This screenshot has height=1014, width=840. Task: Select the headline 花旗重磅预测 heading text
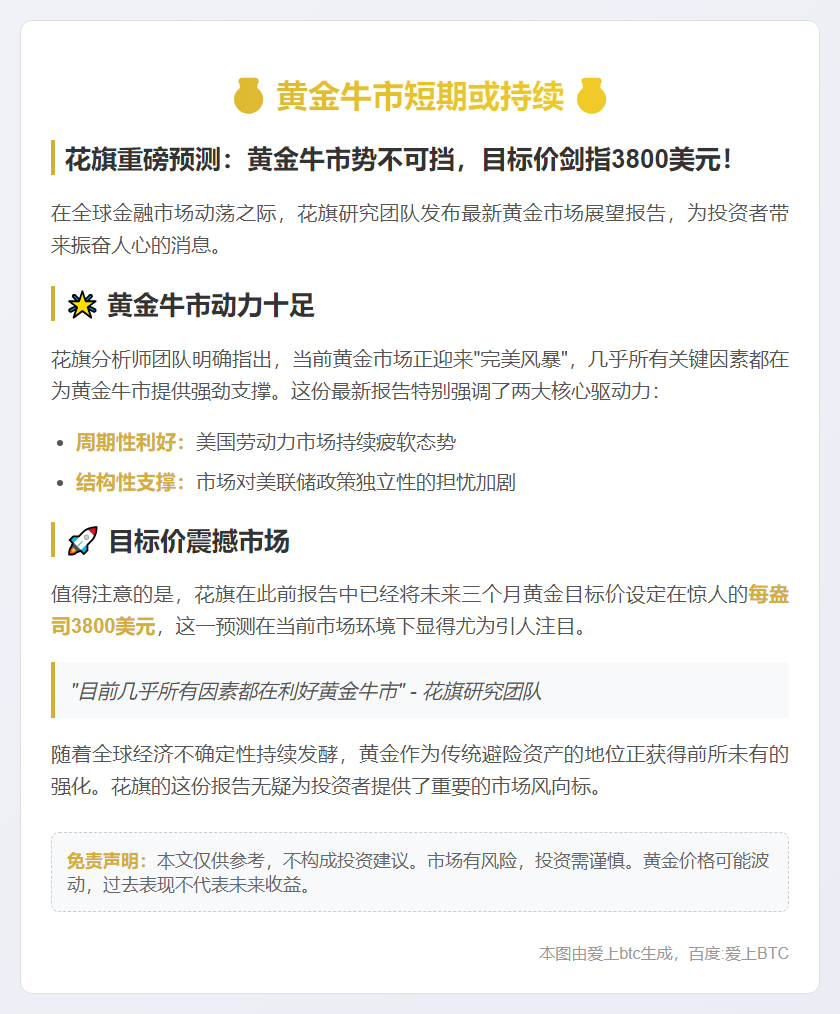tap(398, 159)
